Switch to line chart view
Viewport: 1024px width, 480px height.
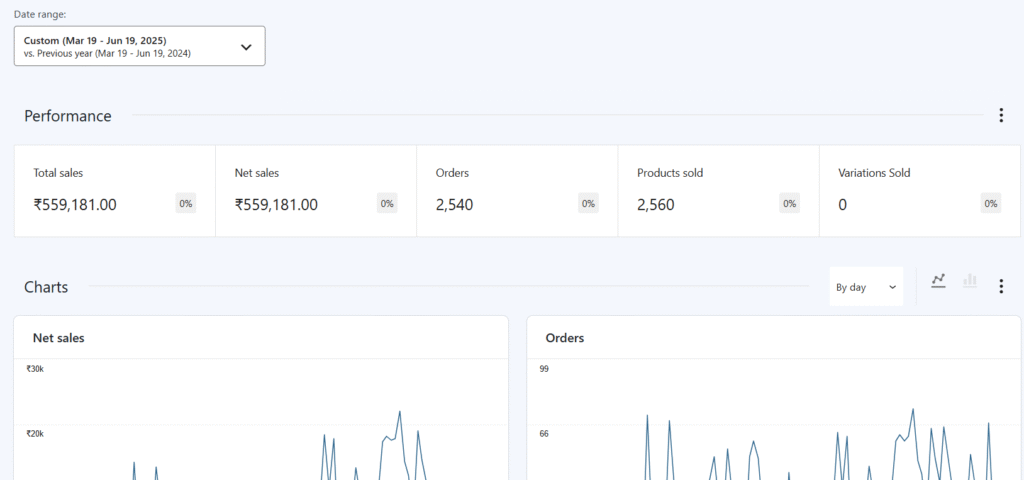(x=938, y=282)
